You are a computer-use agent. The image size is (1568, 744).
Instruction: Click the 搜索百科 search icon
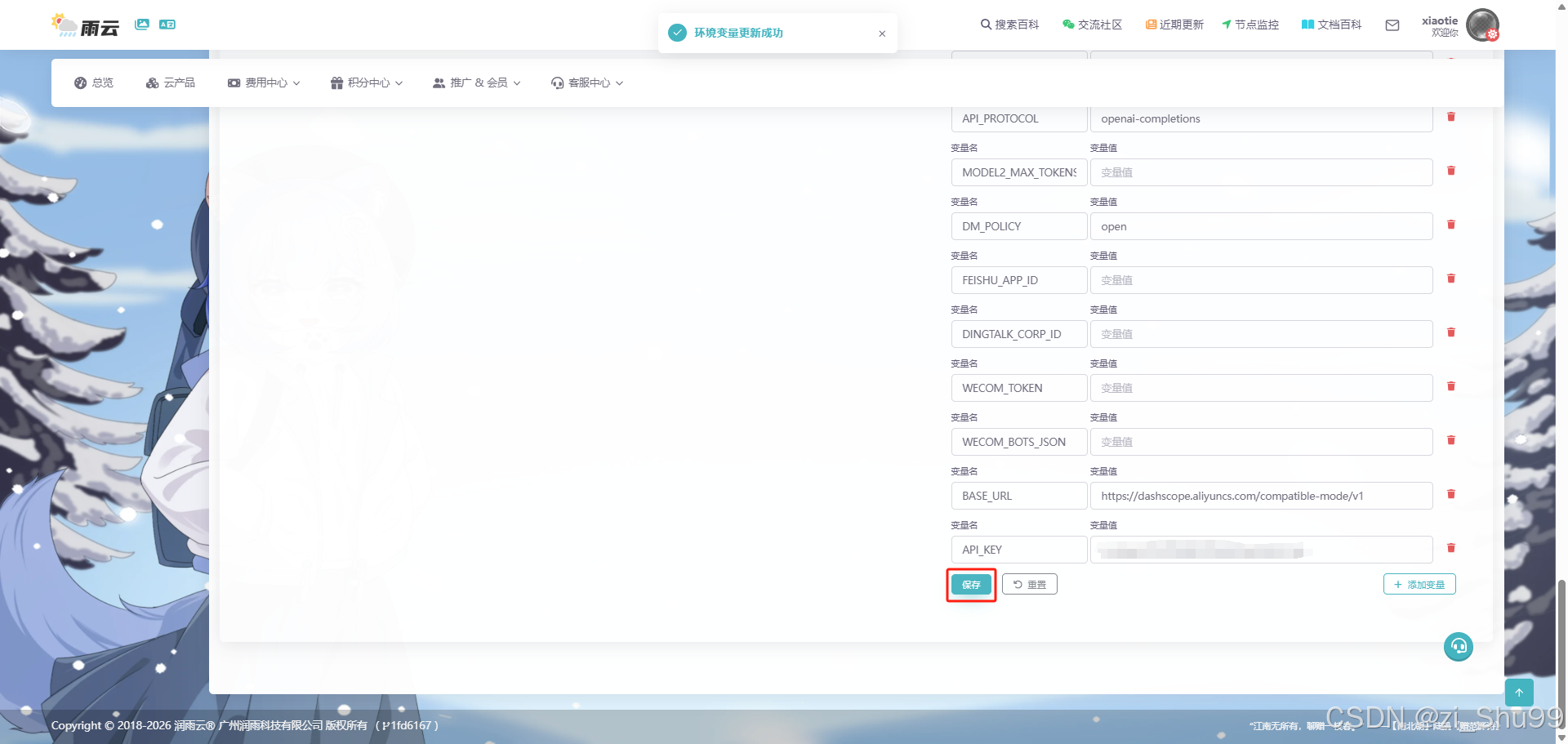985,25
